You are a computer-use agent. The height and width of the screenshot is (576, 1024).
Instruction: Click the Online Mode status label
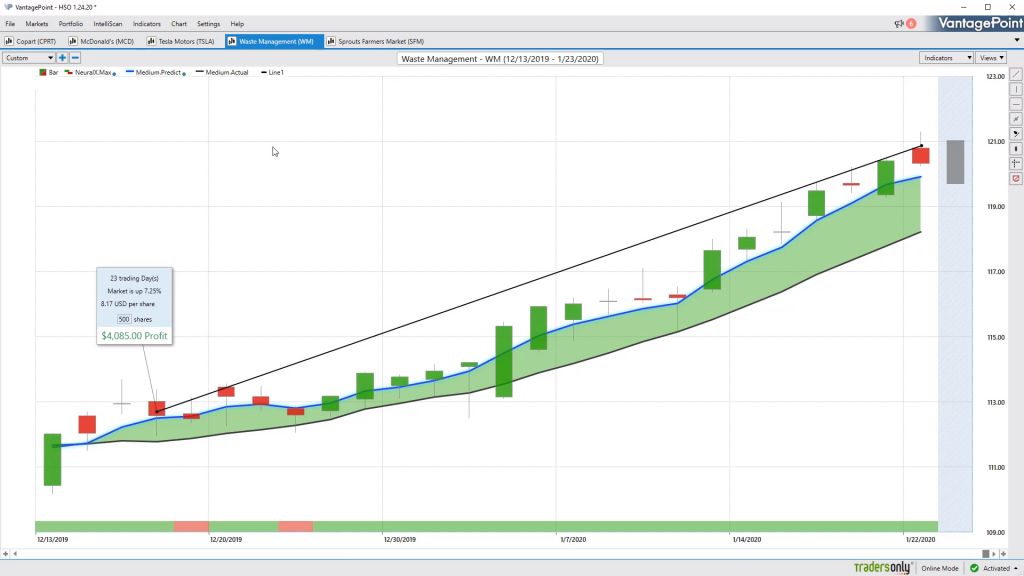click(940, 569)
